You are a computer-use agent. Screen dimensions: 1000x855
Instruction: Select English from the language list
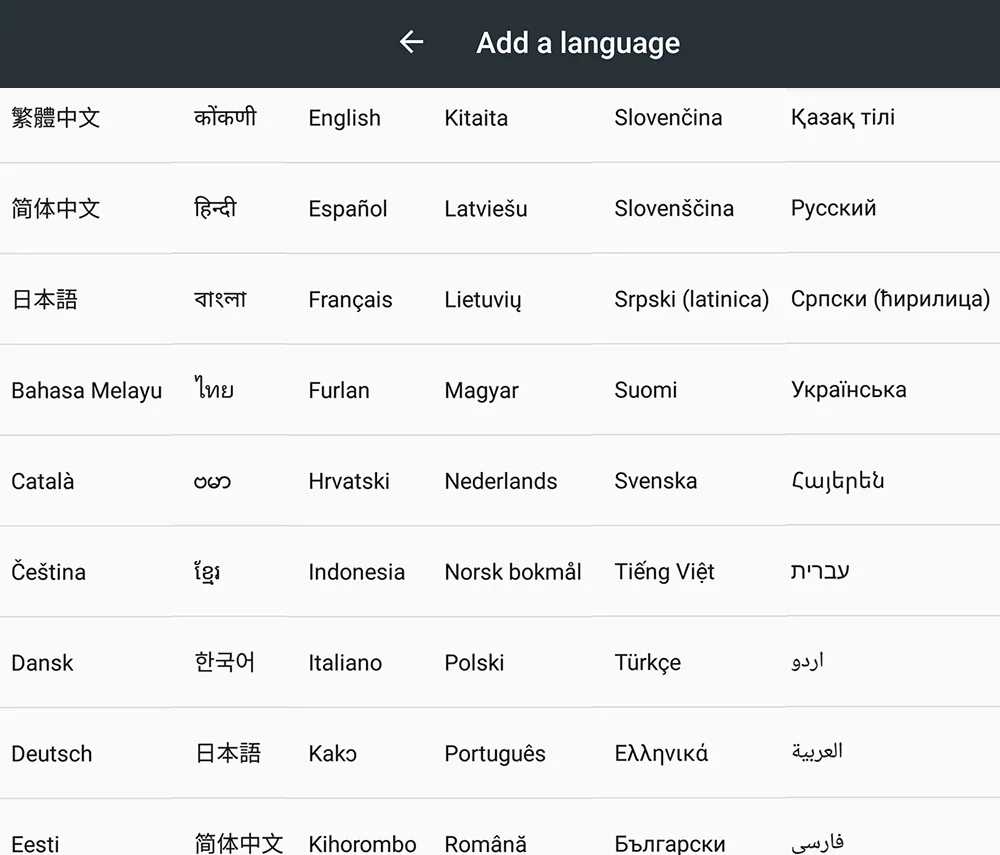344,118
